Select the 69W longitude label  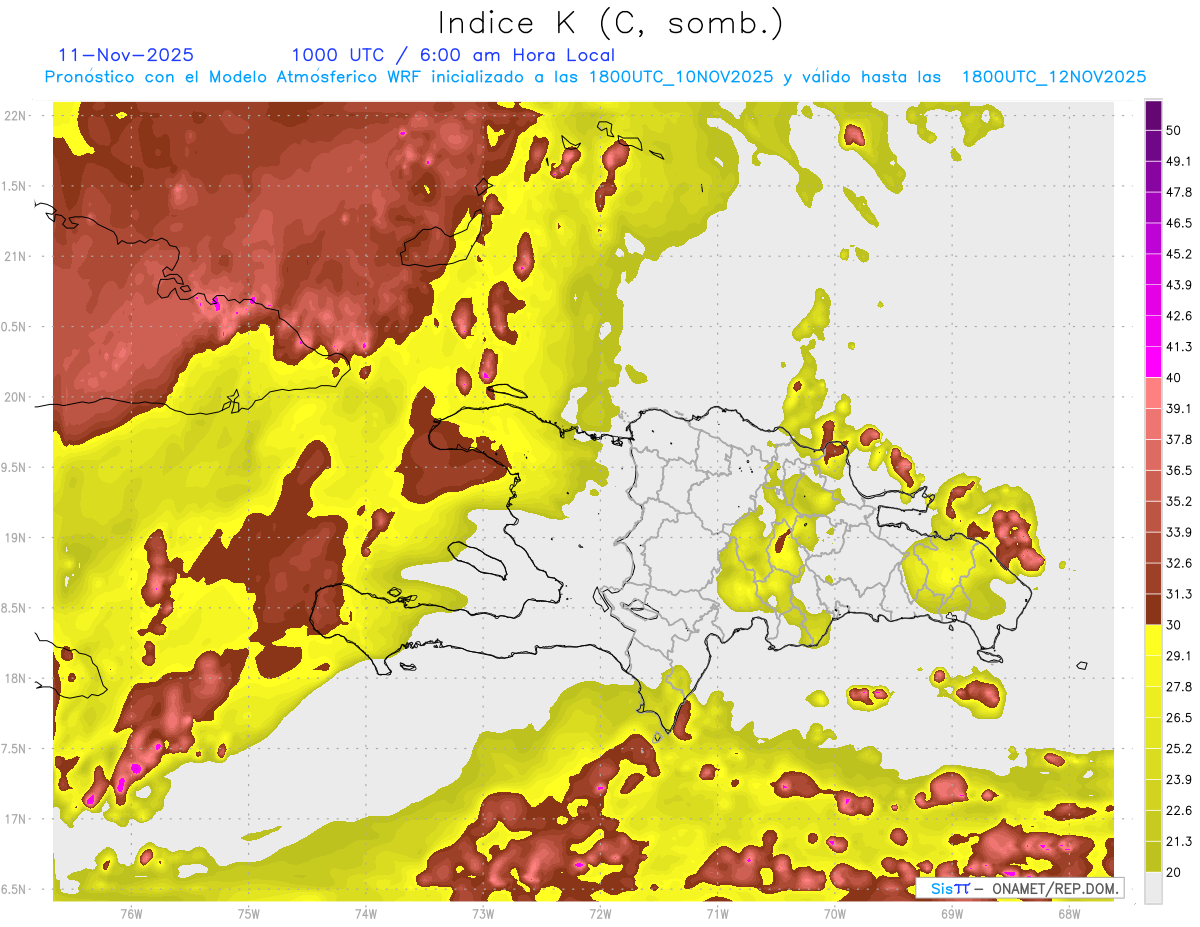click(x=951, y=914)
